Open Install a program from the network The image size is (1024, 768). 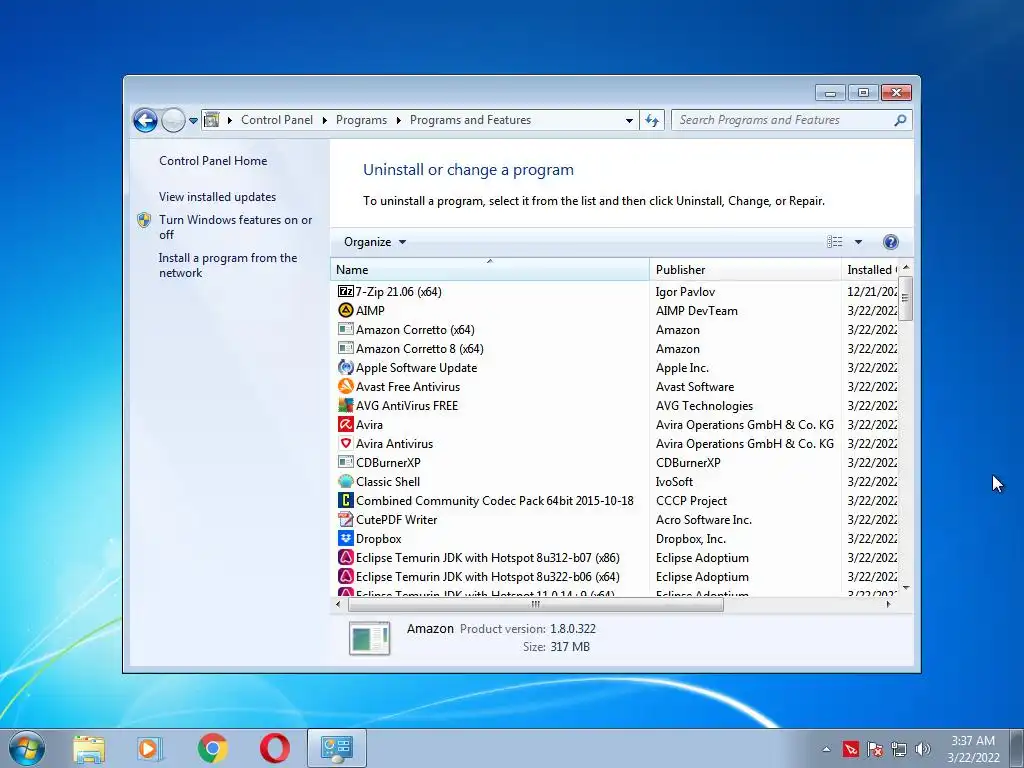228,265
